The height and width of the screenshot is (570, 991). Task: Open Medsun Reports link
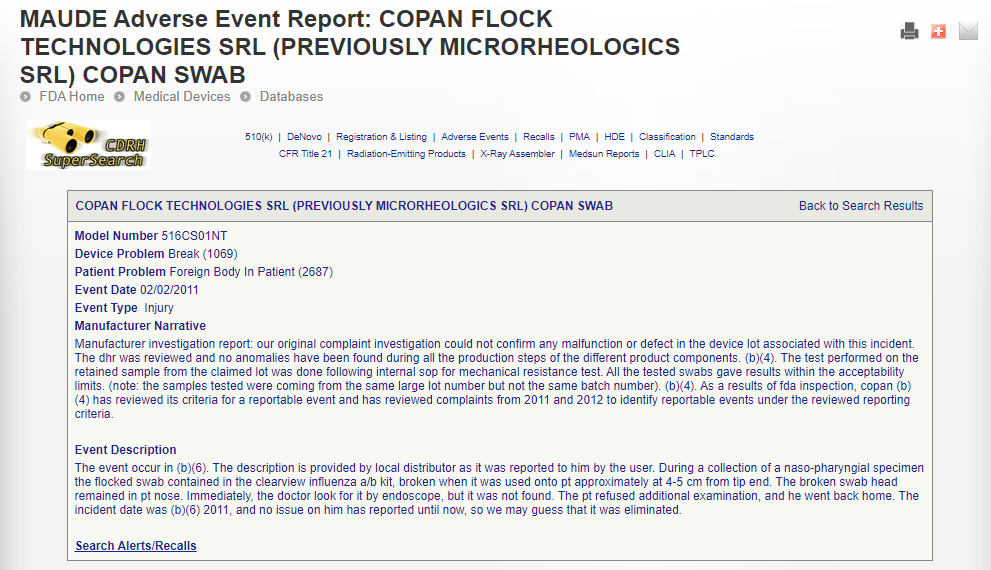604,154
